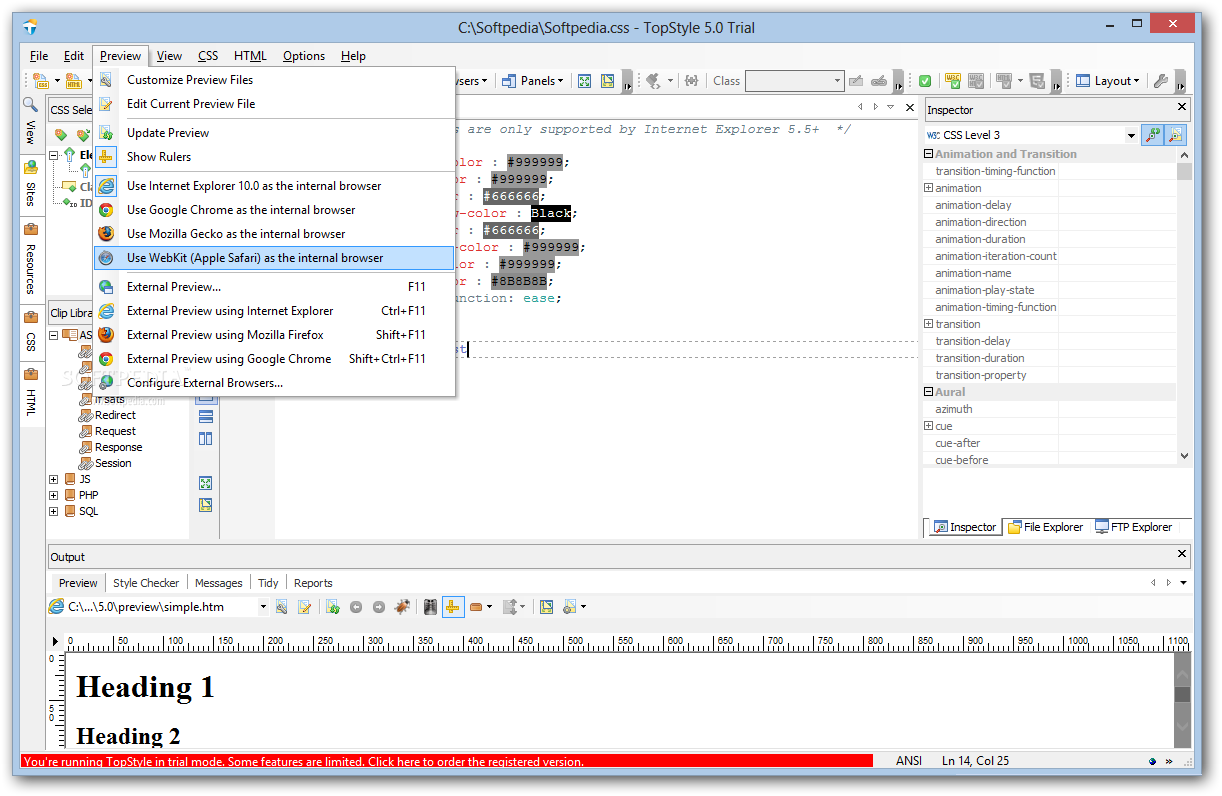Click the full screen icon next to Panels
The width and height of the screenshot is (1222, 796).
tap(585, 81)
